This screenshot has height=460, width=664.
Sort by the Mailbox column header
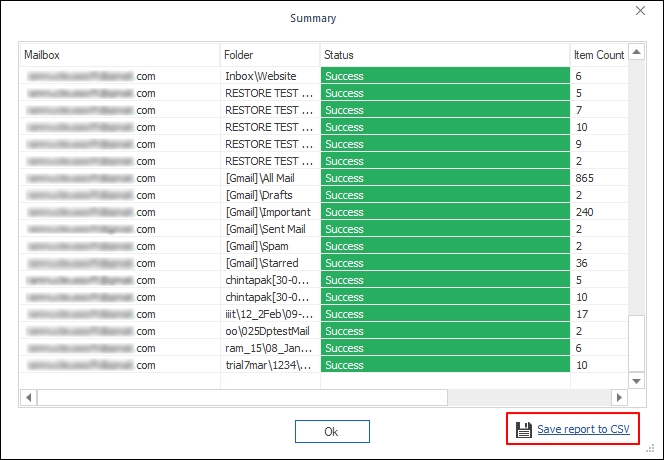click(120, 55)
